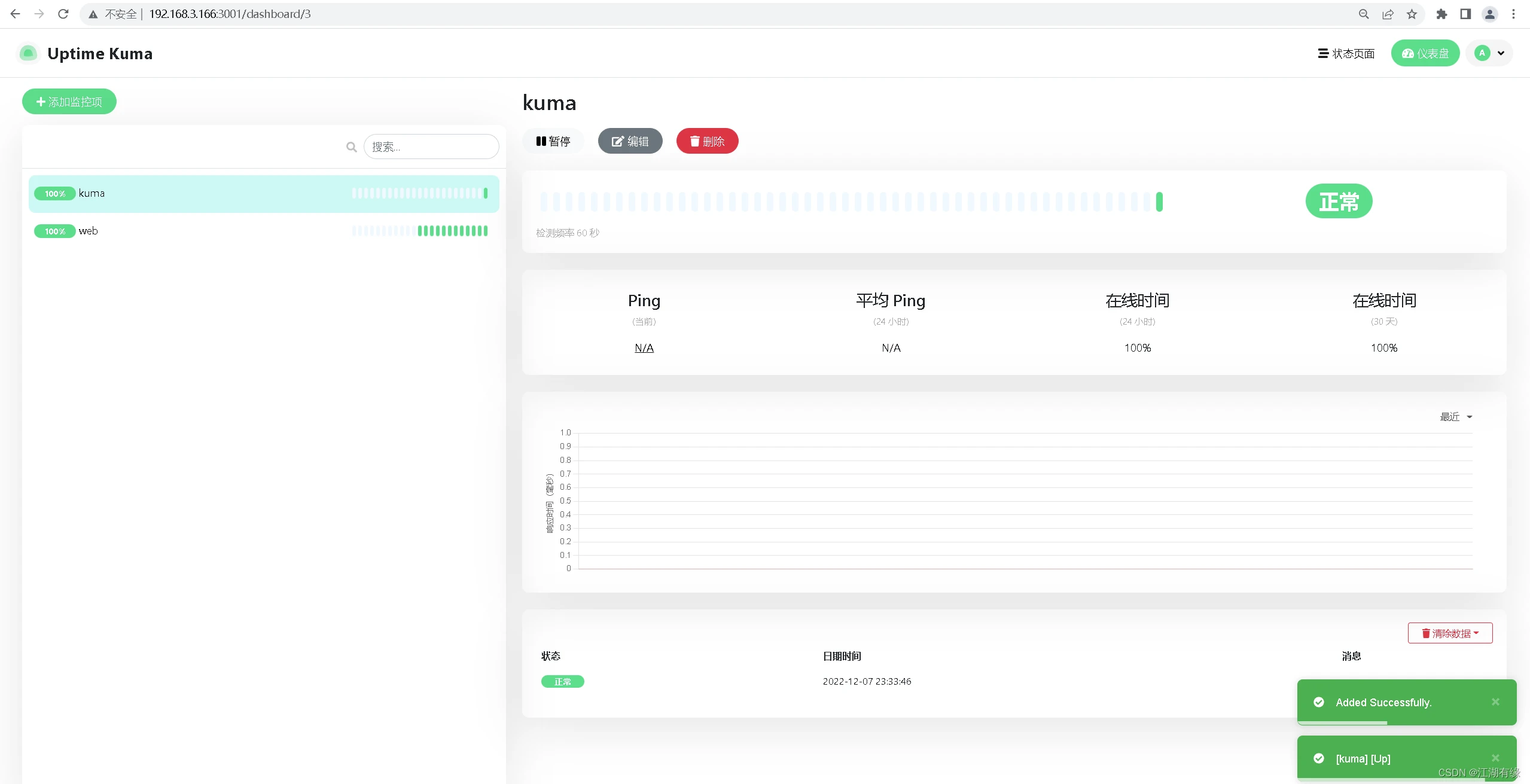Viewport: 1530px width, 784px height.
Task: Open the 状态页面 status page menu
Action: pos(1346,53)
